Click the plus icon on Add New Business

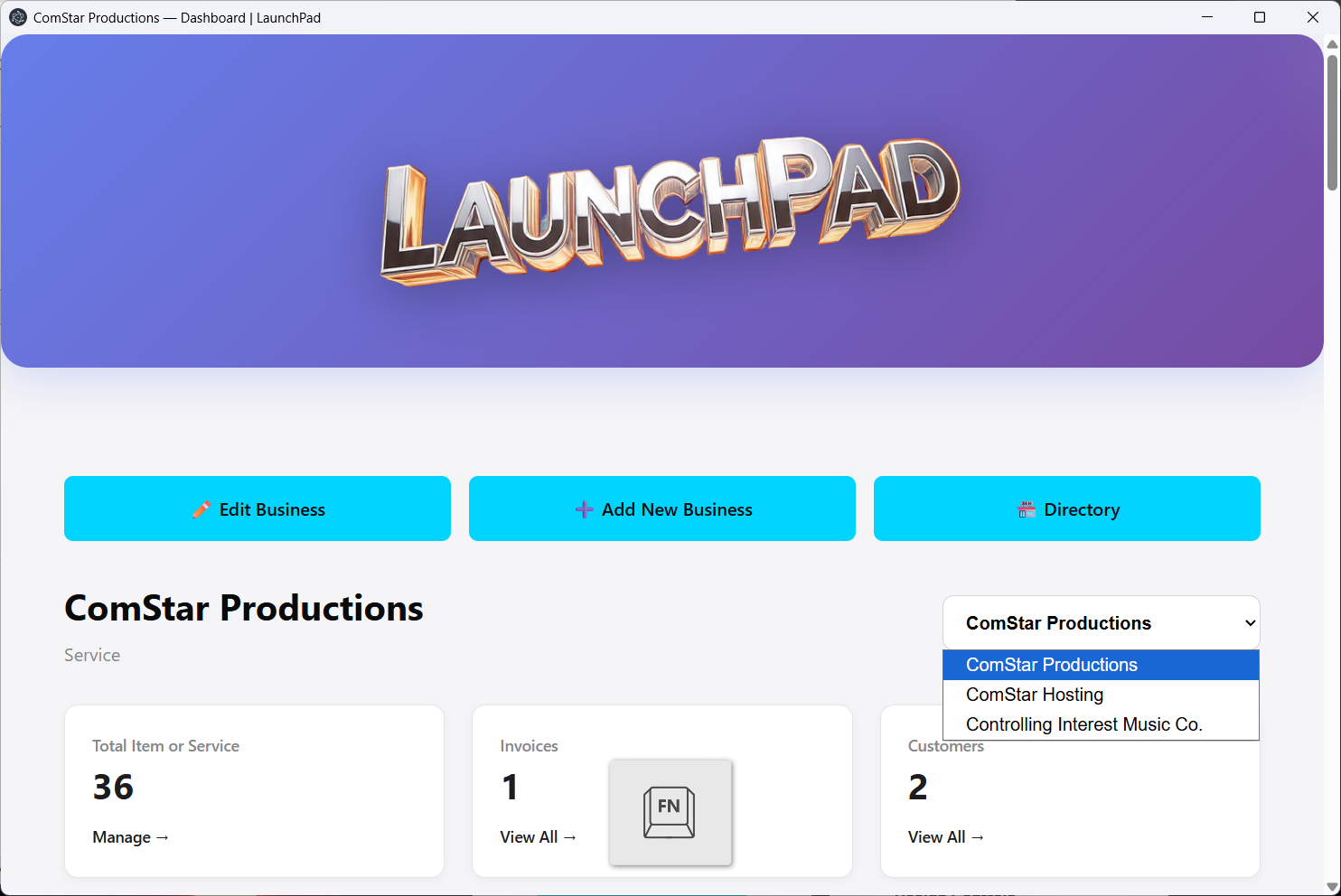584,509
